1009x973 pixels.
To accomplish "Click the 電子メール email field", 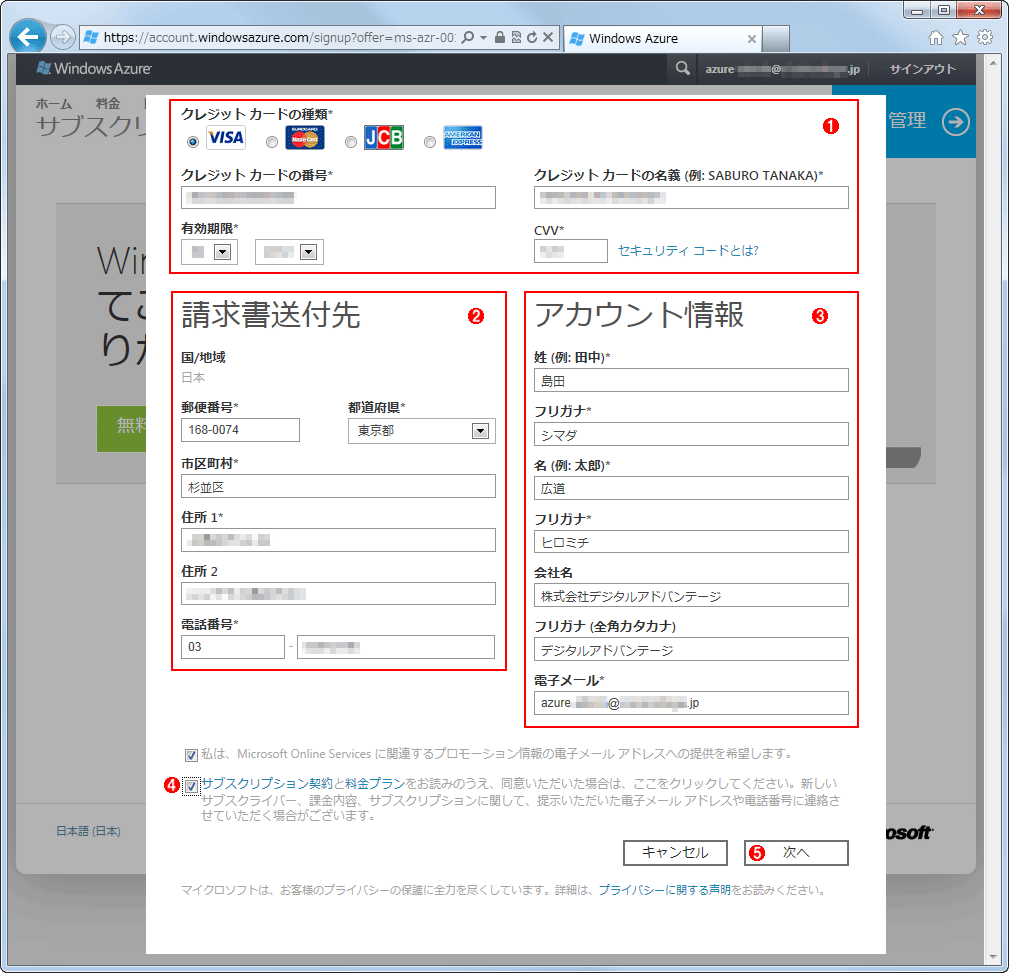I will coord(691,703).
